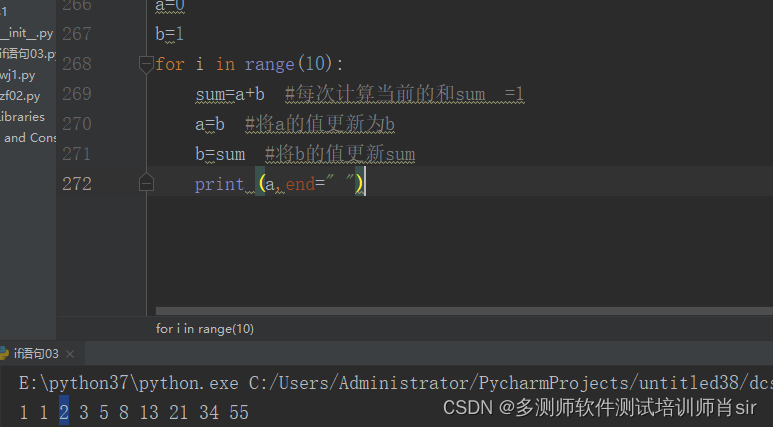773x427 pixels.
Task: Click line number 268 in the gutter
Action: tap(77, 64)
